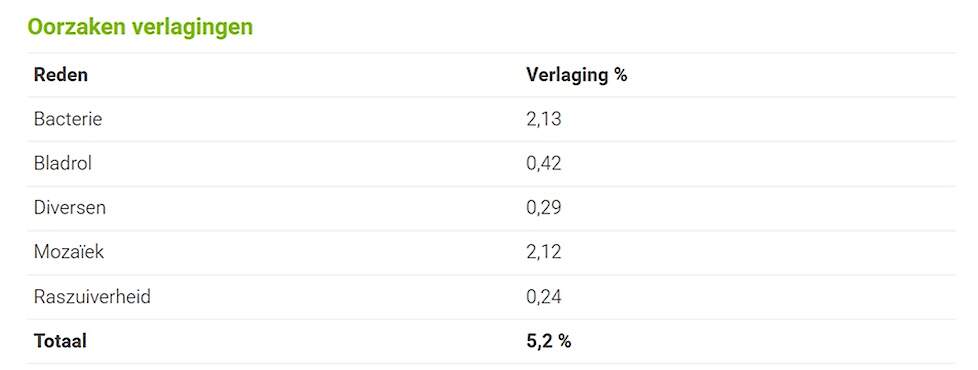Image resolution: width=978 pixels, height=370 pixels.
Task: Click the table header row
Action: click(491, 75)
